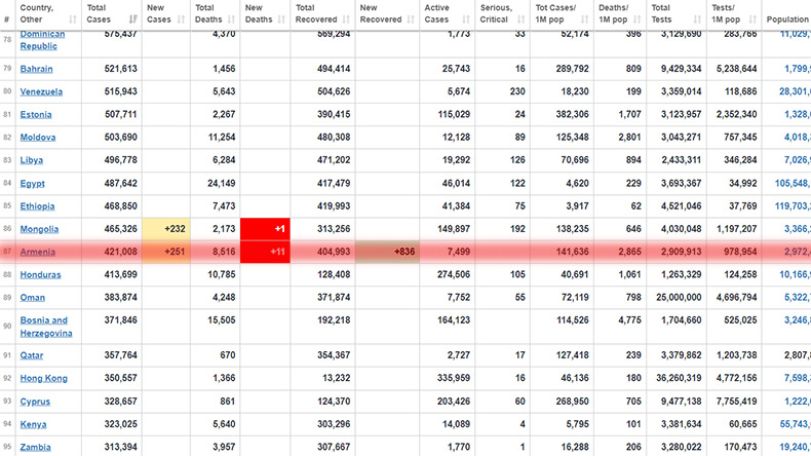Viewport: 811px width, 456px height.
Task: Open the Mongolia country link
Action: coord(39,229)
